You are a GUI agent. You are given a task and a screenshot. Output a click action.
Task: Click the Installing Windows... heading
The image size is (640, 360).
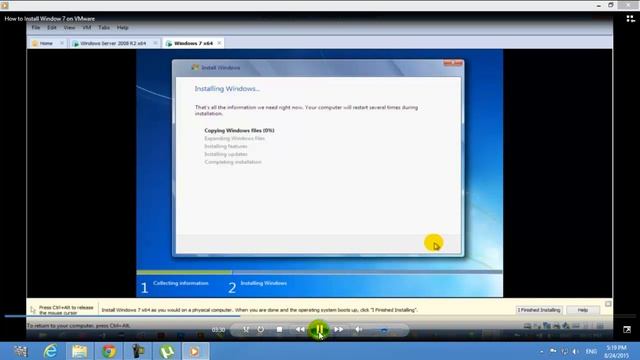[x=227, y=89]
